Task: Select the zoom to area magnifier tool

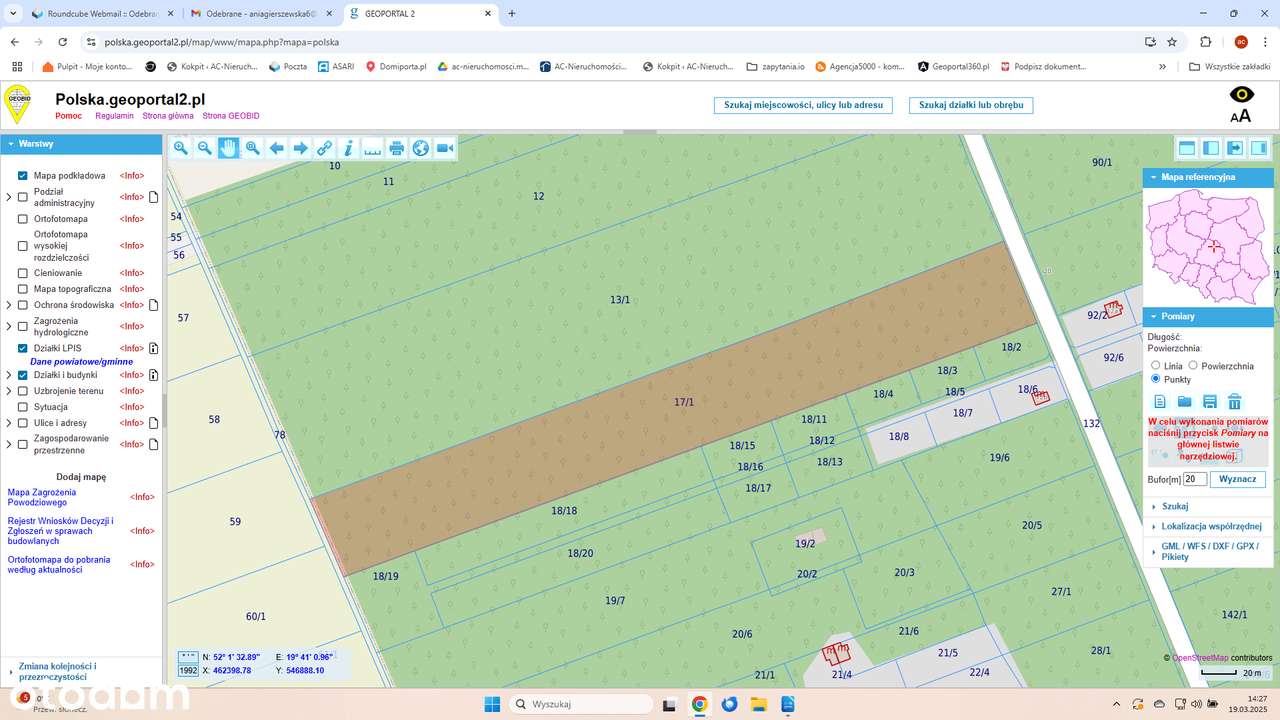Action: [x=253, y=148]
